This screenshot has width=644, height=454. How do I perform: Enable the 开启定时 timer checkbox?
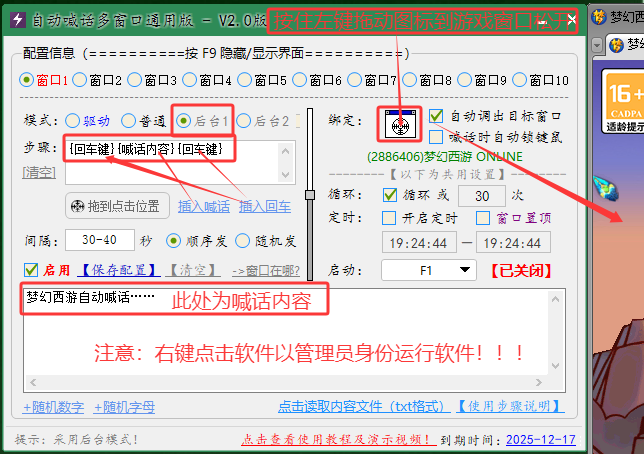390,217
